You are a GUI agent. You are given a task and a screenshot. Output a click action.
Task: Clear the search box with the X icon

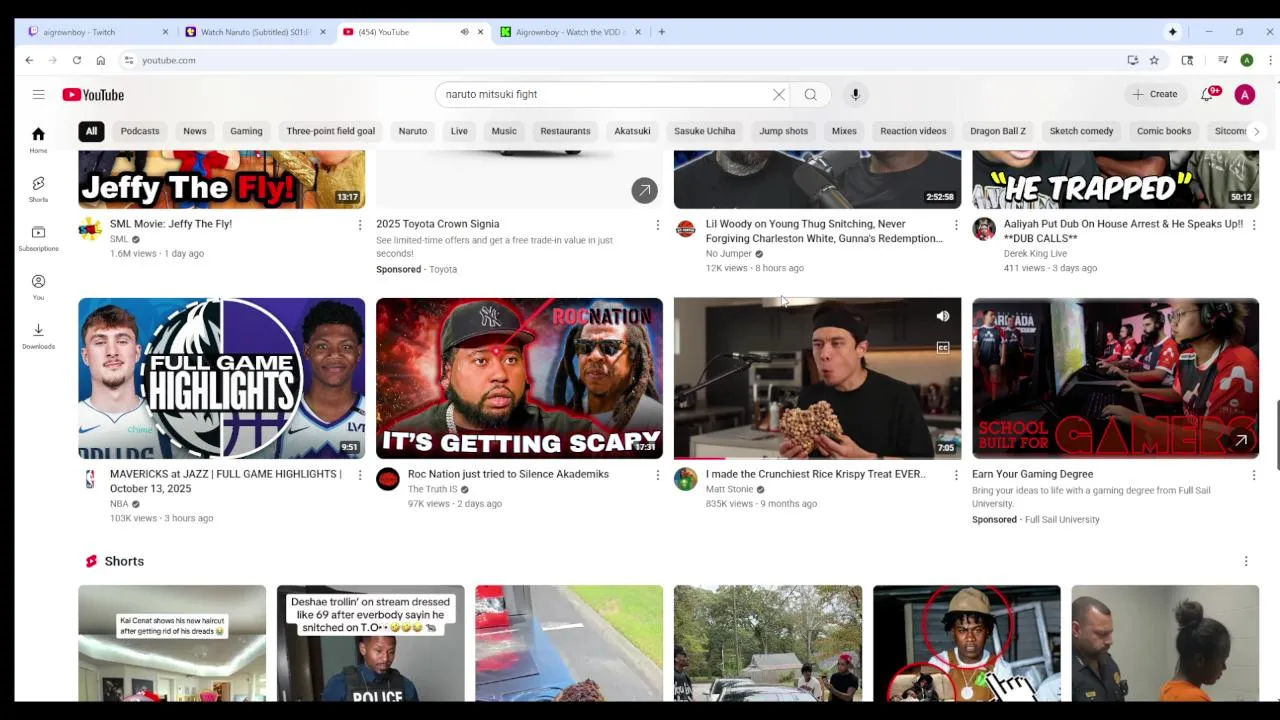779,94
